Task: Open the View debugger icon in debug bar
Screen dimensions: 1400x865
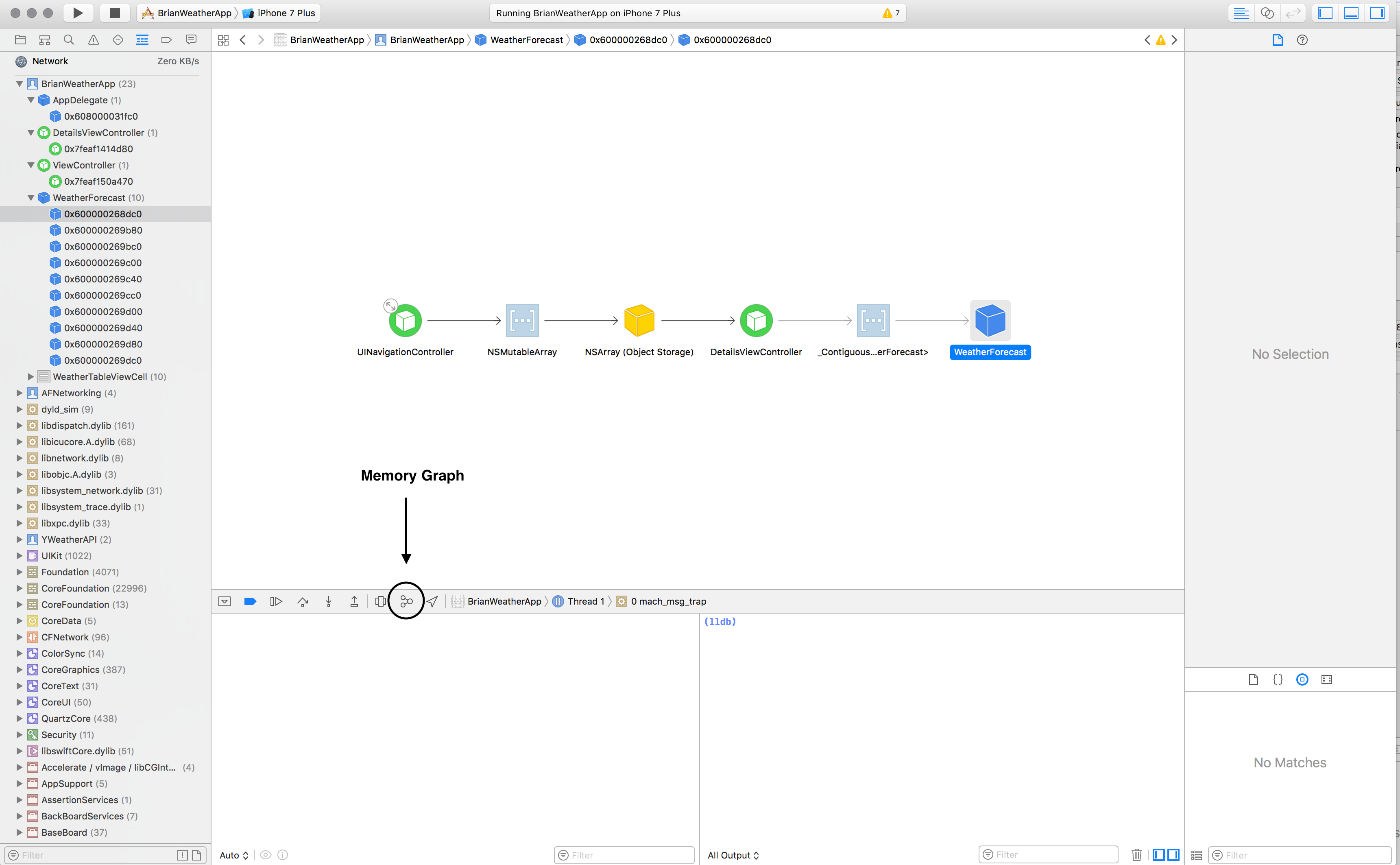Action: [380, 601]
